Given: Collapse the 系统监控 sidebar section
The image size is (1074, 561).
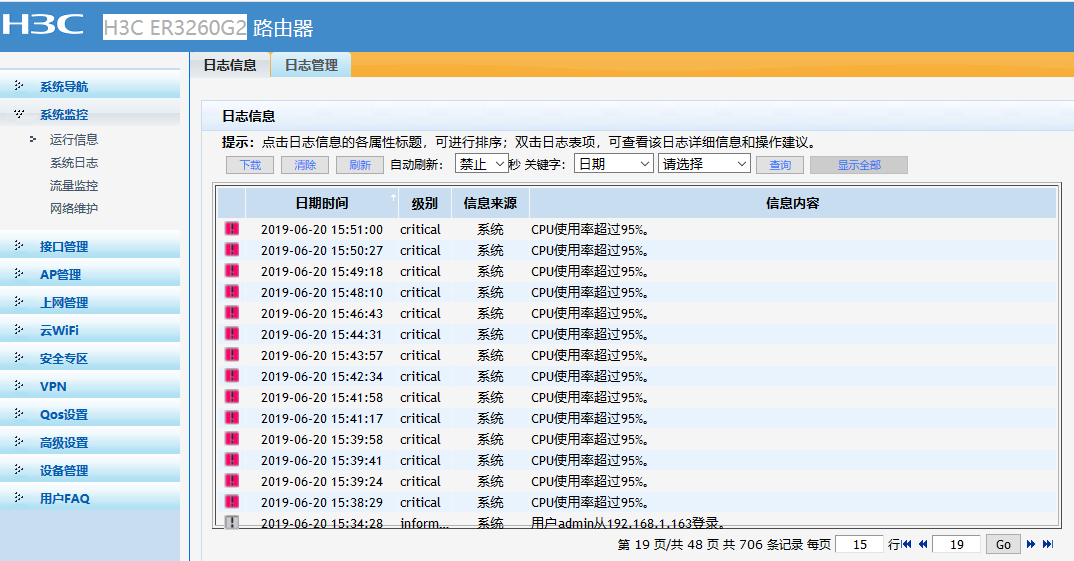Looking at the screenshot, I should point(64,114).
